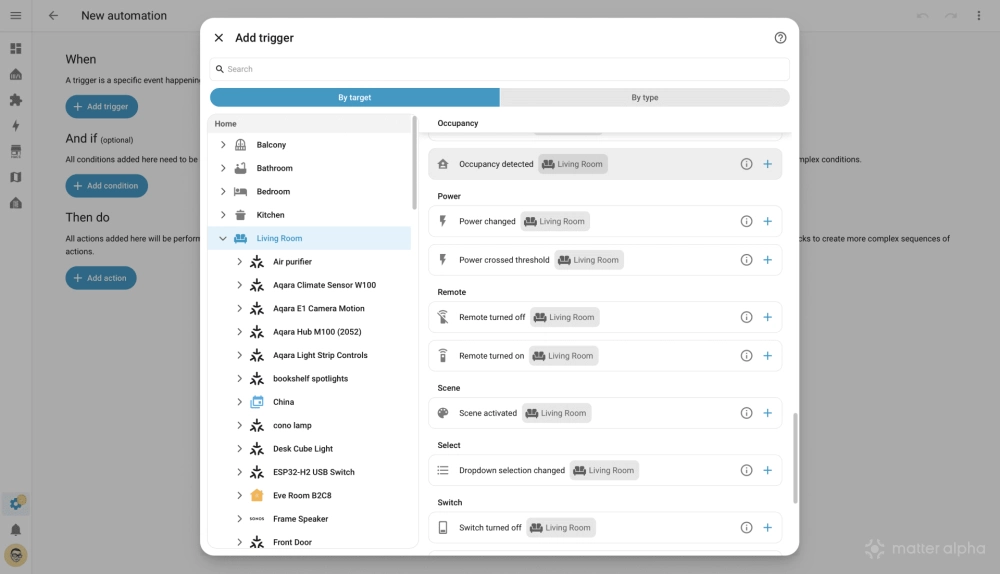This screenshot has height=574, width=1000.
Task: Add Dropdown selection changed trigger
Action: coord(768,470)
